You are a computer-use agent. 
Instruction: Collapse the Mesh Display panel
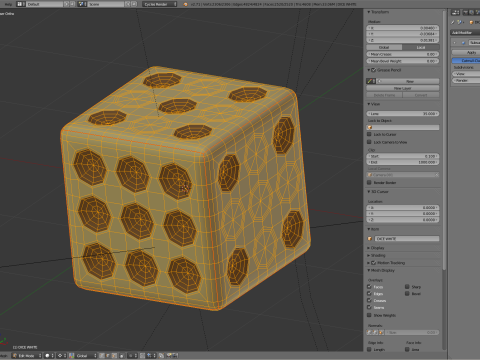369,270
